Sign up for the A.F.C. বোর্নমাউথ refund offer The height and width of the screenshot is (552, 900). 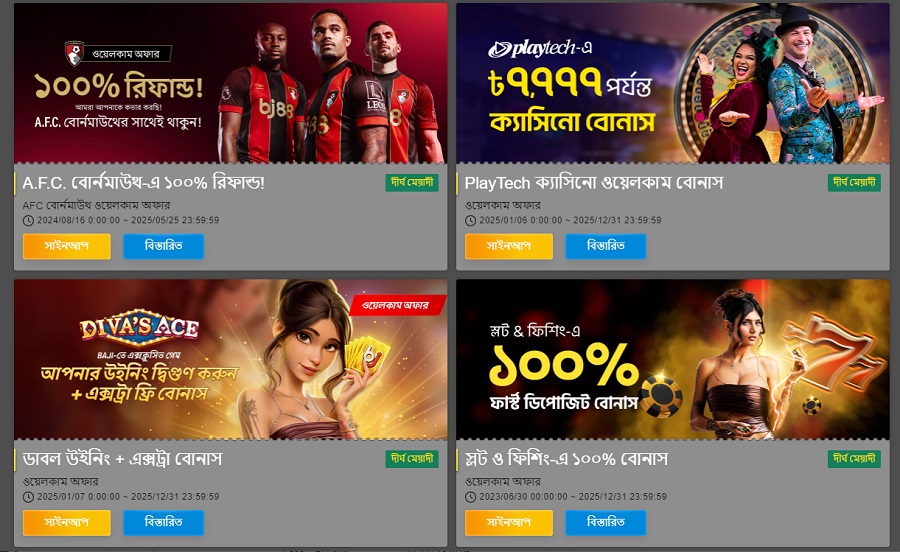point(67,246)
